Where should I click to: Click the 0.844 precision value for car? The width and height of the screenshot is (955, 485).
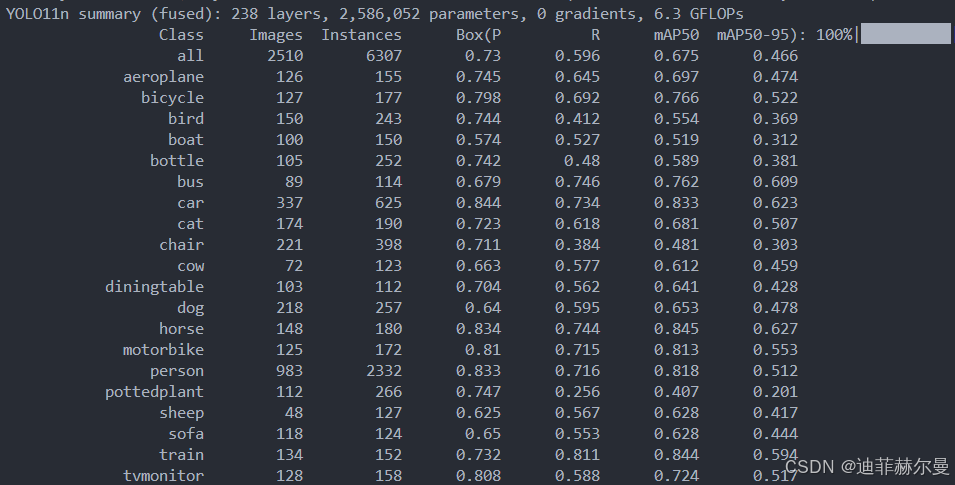click(478, 203)
